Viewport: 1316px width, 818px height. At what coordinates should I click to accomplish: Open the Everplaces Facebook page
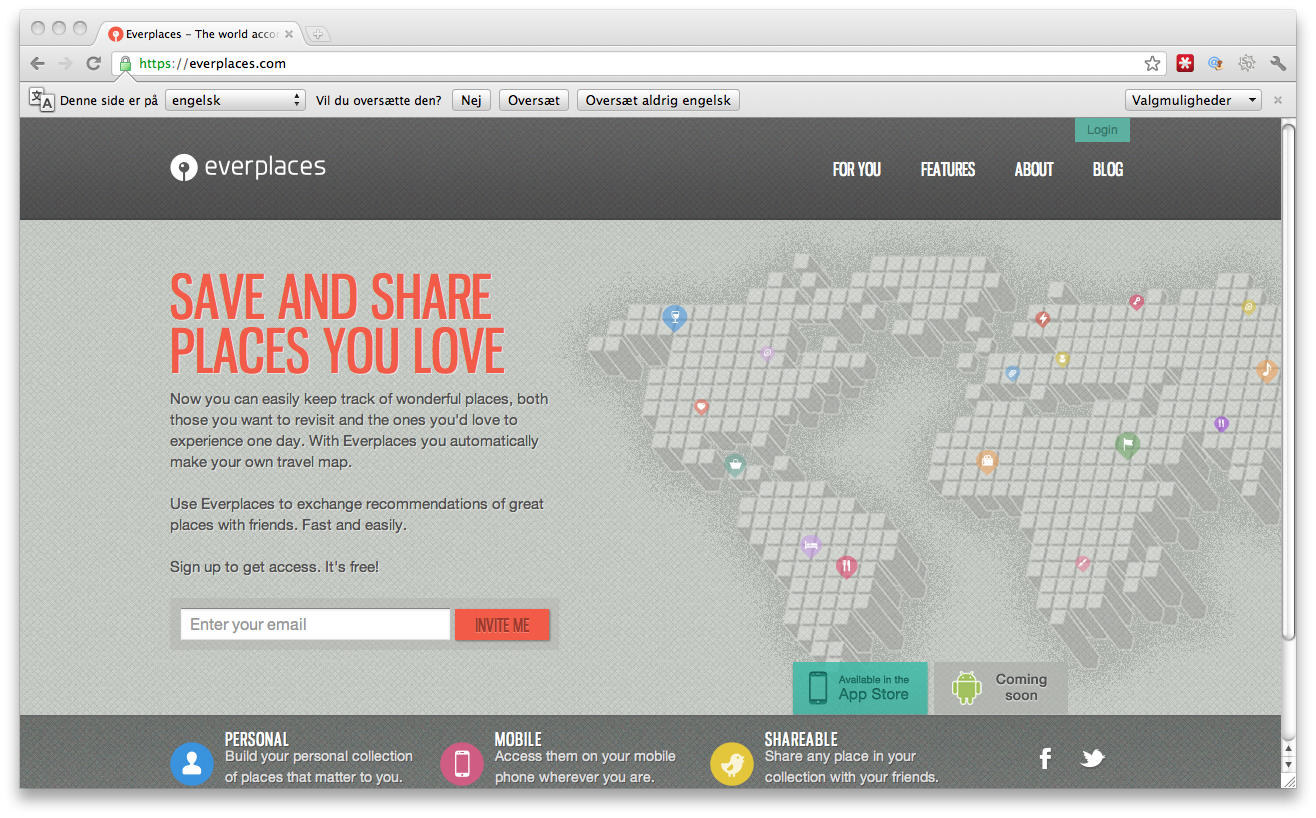pos(1045,758)
